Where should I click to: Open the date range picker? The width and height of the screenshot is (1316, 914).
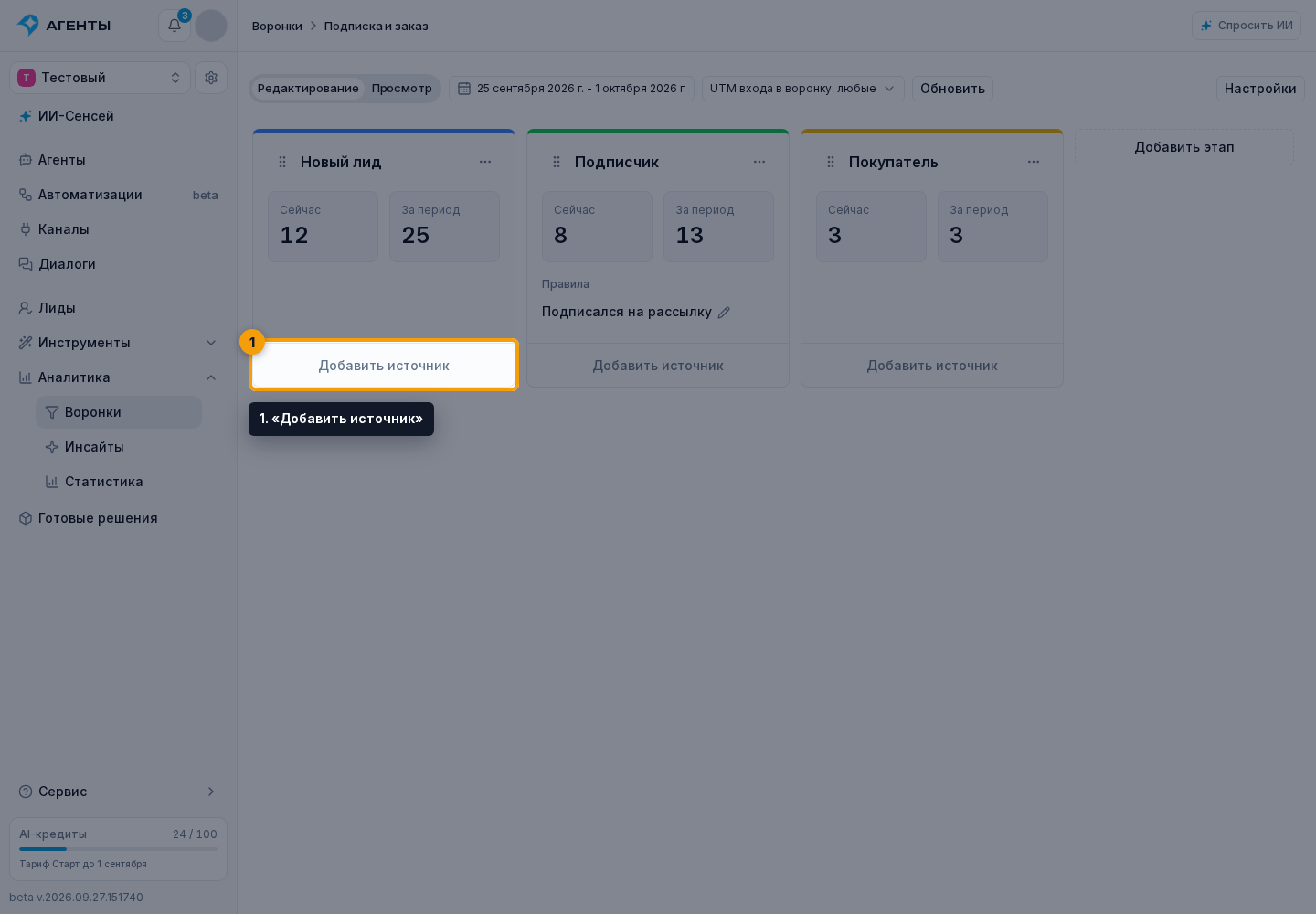[x=572, y=89]
